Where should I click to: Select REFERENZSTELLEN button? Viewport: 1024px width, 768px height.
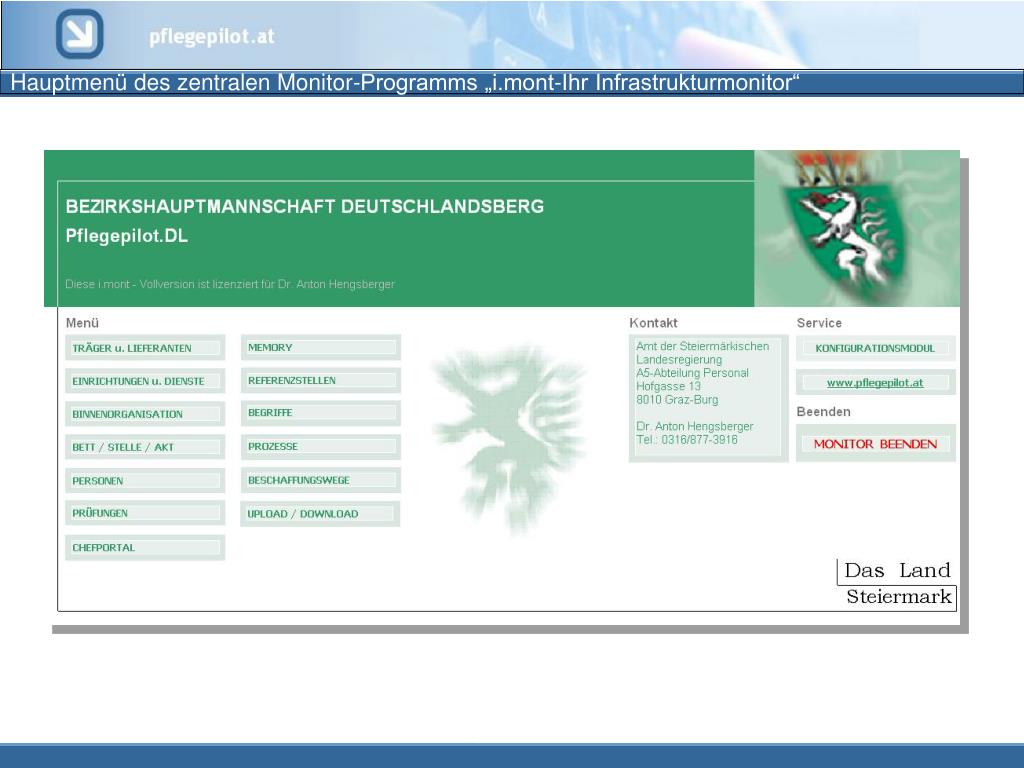(x=321, y=380)
